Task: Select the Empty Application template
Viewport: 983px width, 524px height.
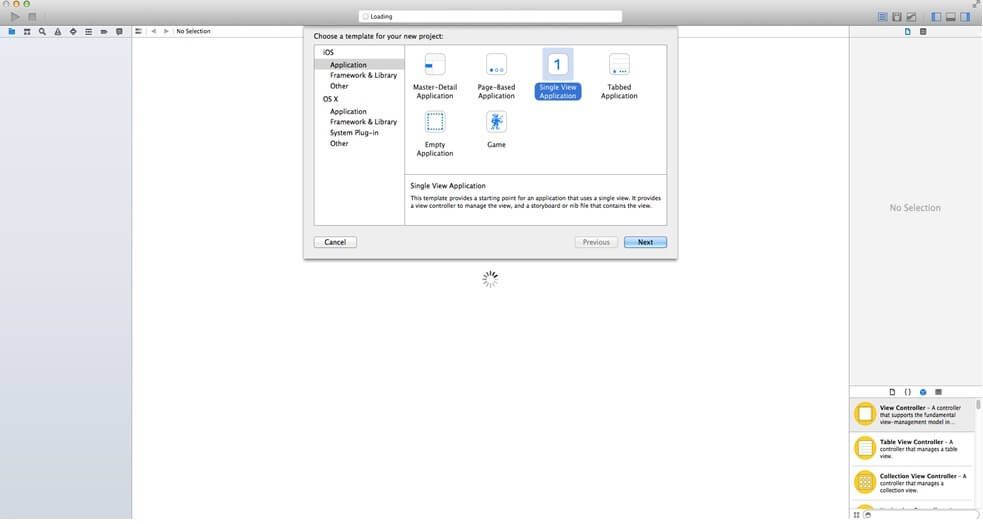Action: [435, 134]
